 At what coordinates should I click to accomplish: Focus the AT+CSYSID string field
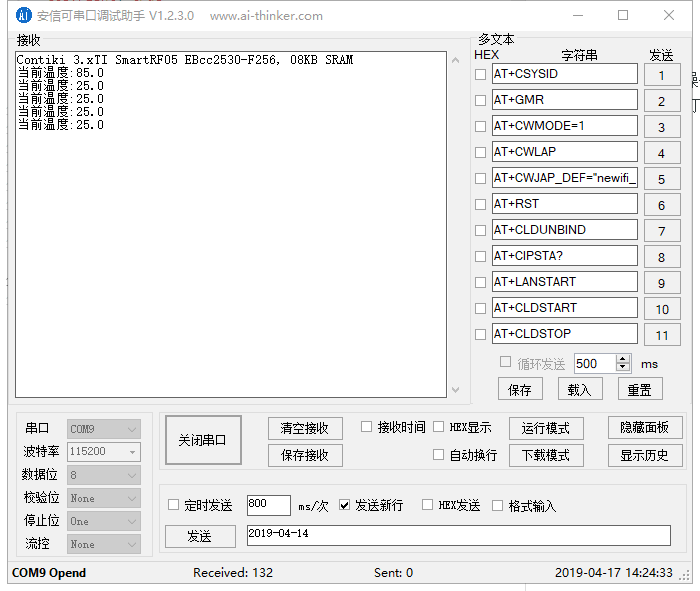tap(565, 74)
